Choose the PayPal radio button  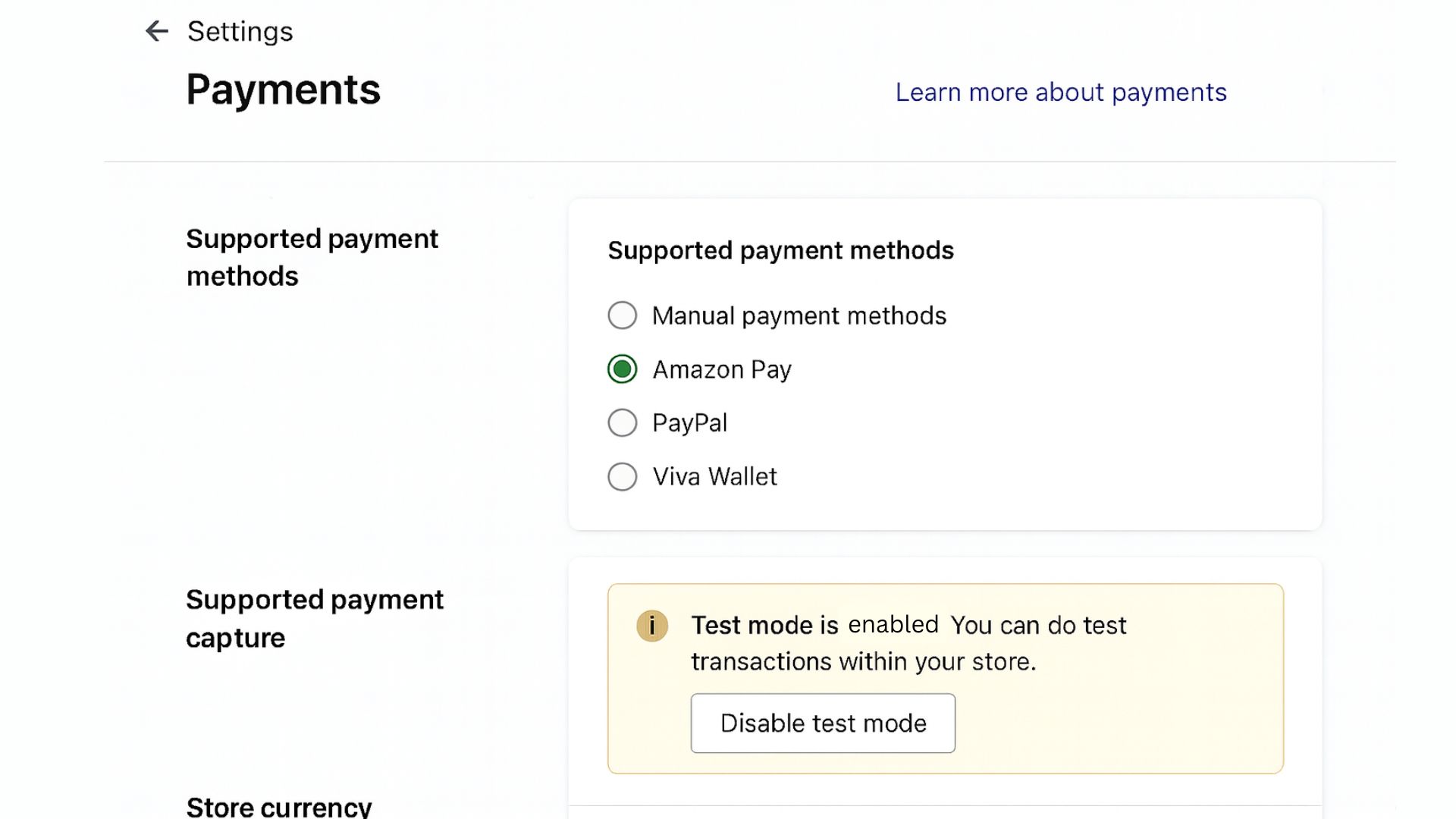tap(622, 422)
